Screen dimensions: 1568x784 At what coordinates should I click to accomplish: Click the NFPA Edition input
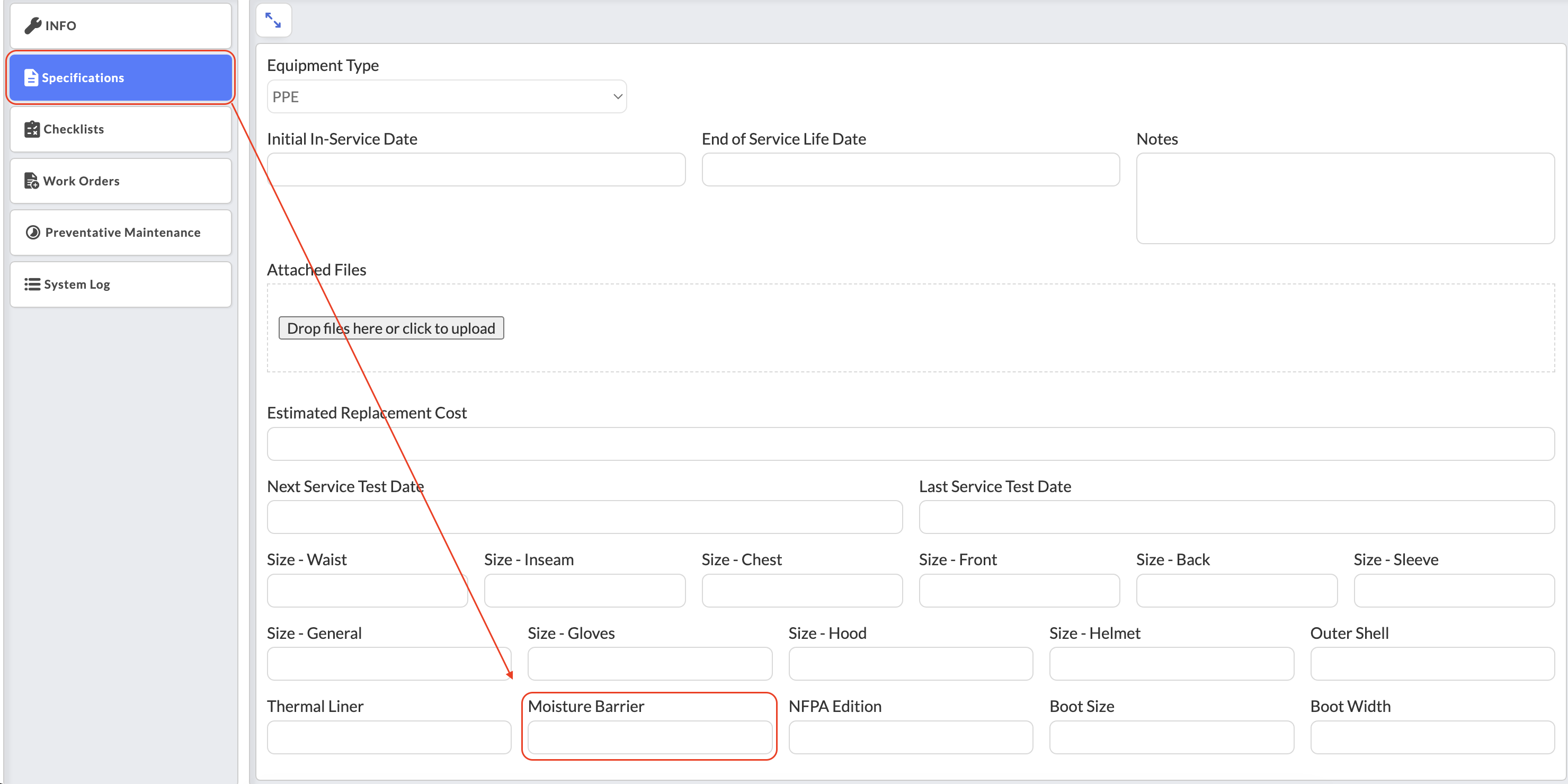click(911, 737)
